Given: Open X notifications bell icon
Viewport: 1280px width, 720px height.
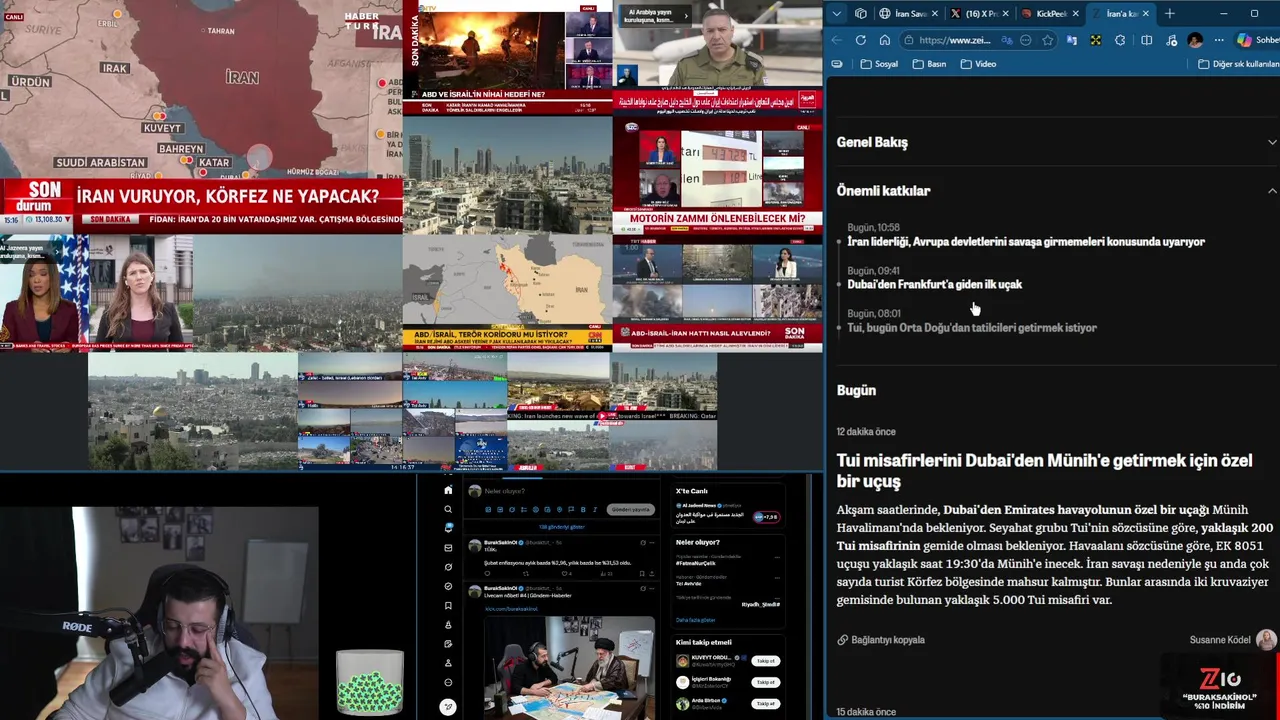Looking at the screenshot, I should tap(448, 528).
